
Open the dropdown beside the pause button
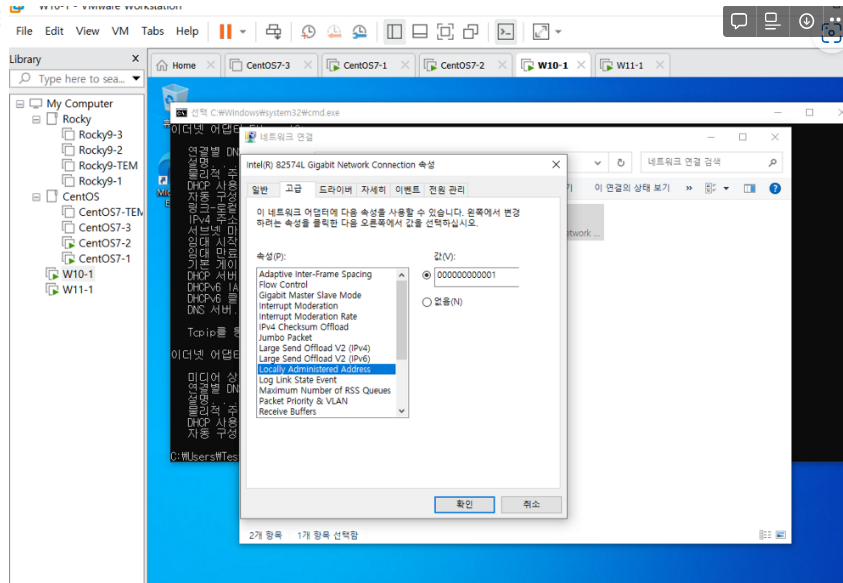[x=242, y=32]
